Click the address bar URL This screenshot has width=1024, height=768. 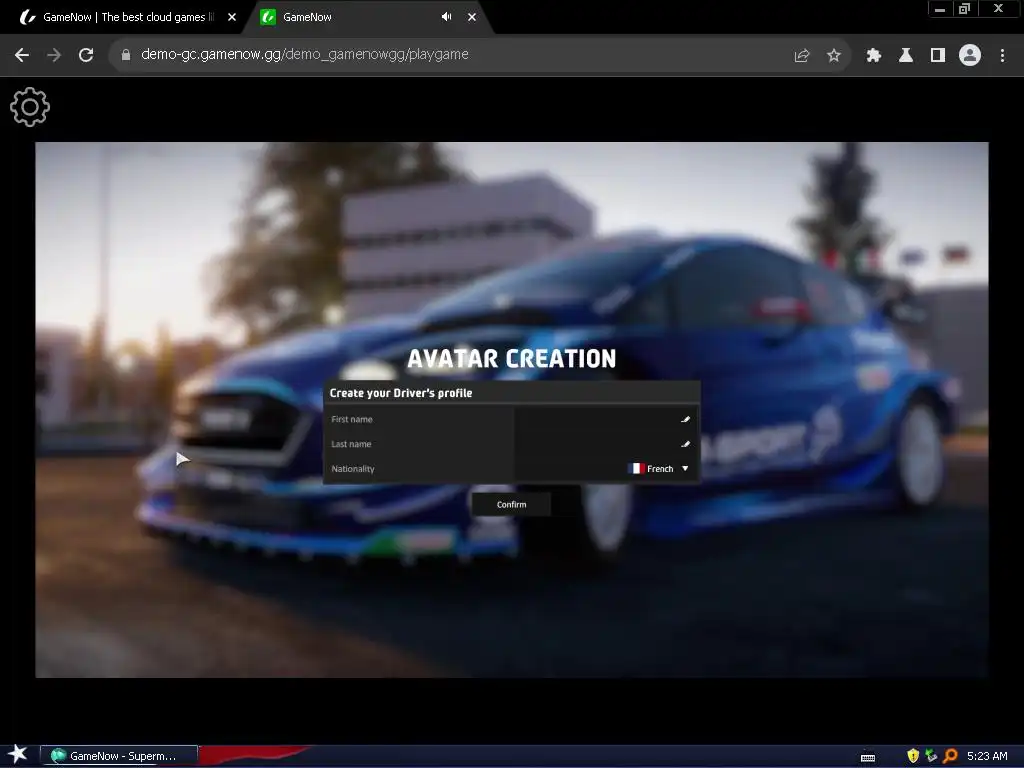[x=304, y=54]
